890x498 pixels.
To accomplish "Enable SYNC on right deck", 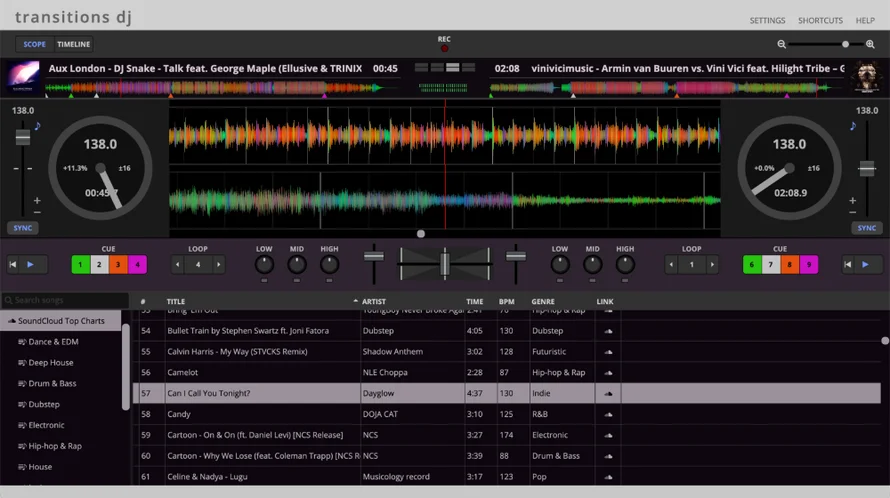I will click(x=867, y=228).
